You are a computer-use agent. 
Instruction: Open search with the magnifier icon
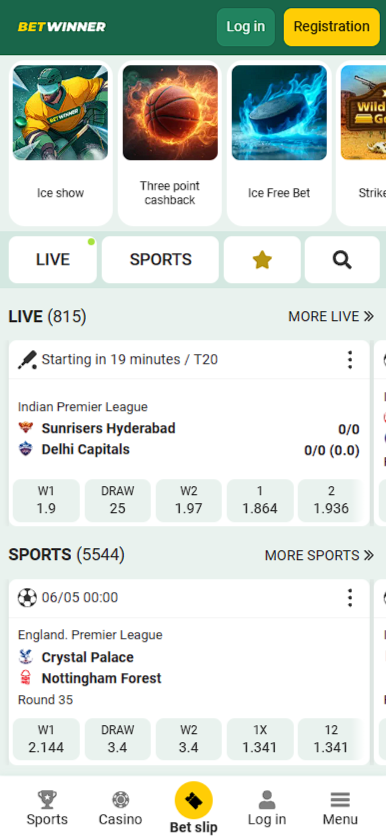pyautogui.click(x=342, y=260)
